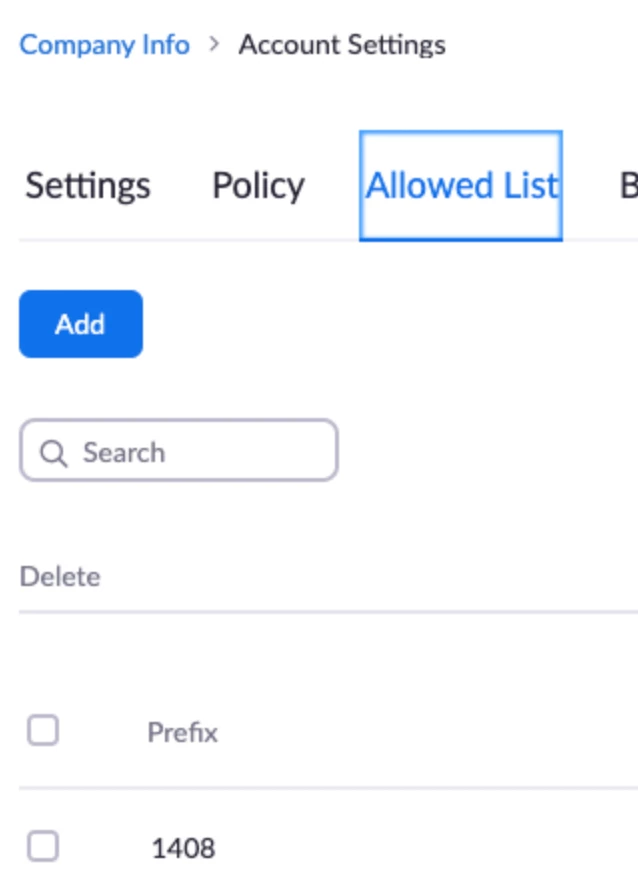Click the blue-outlined Allowed List tab

pos(461,186)
